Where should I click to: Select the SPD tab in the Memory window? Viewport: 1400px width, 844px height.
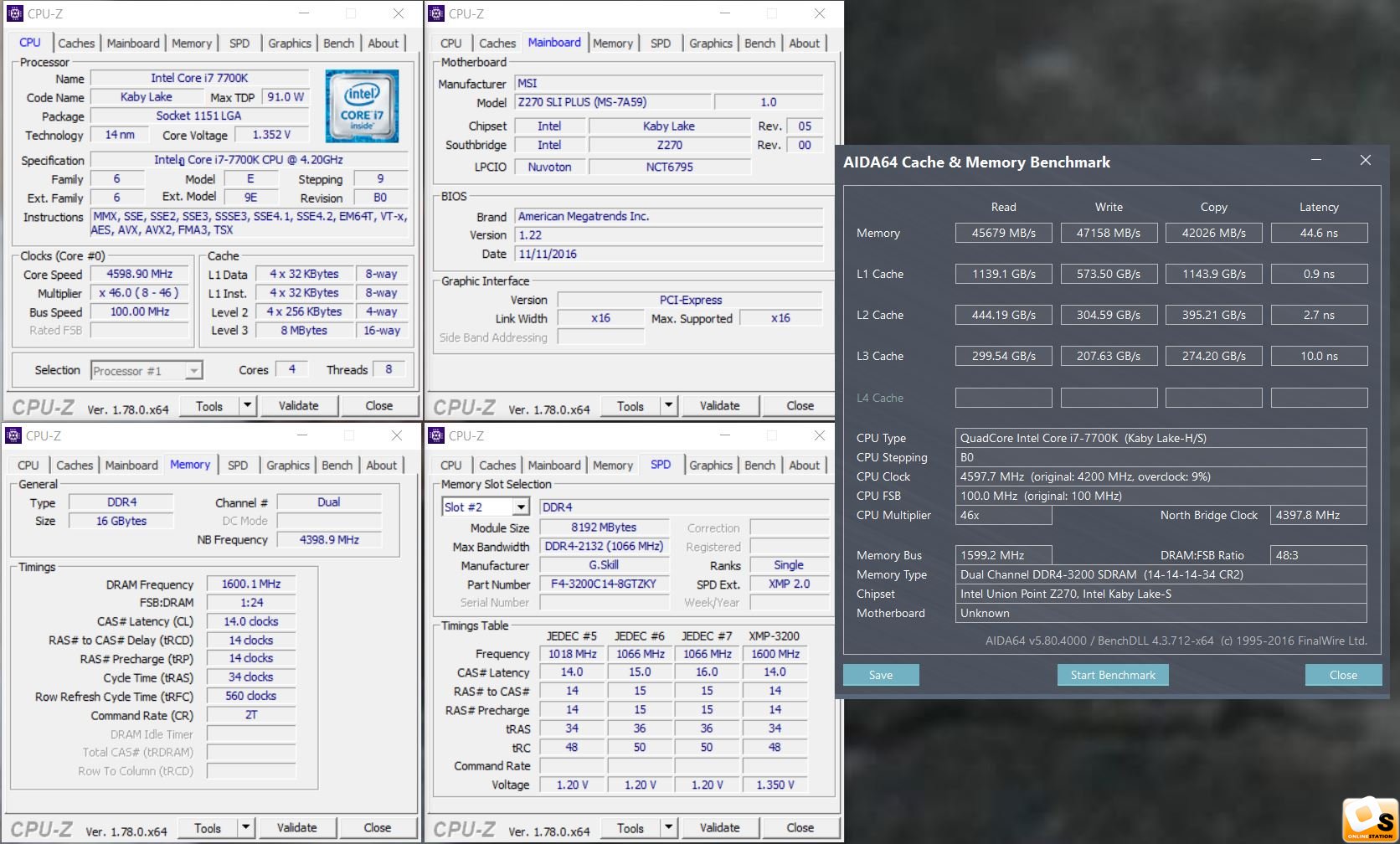pyautogui.click(x=238, y=465)
